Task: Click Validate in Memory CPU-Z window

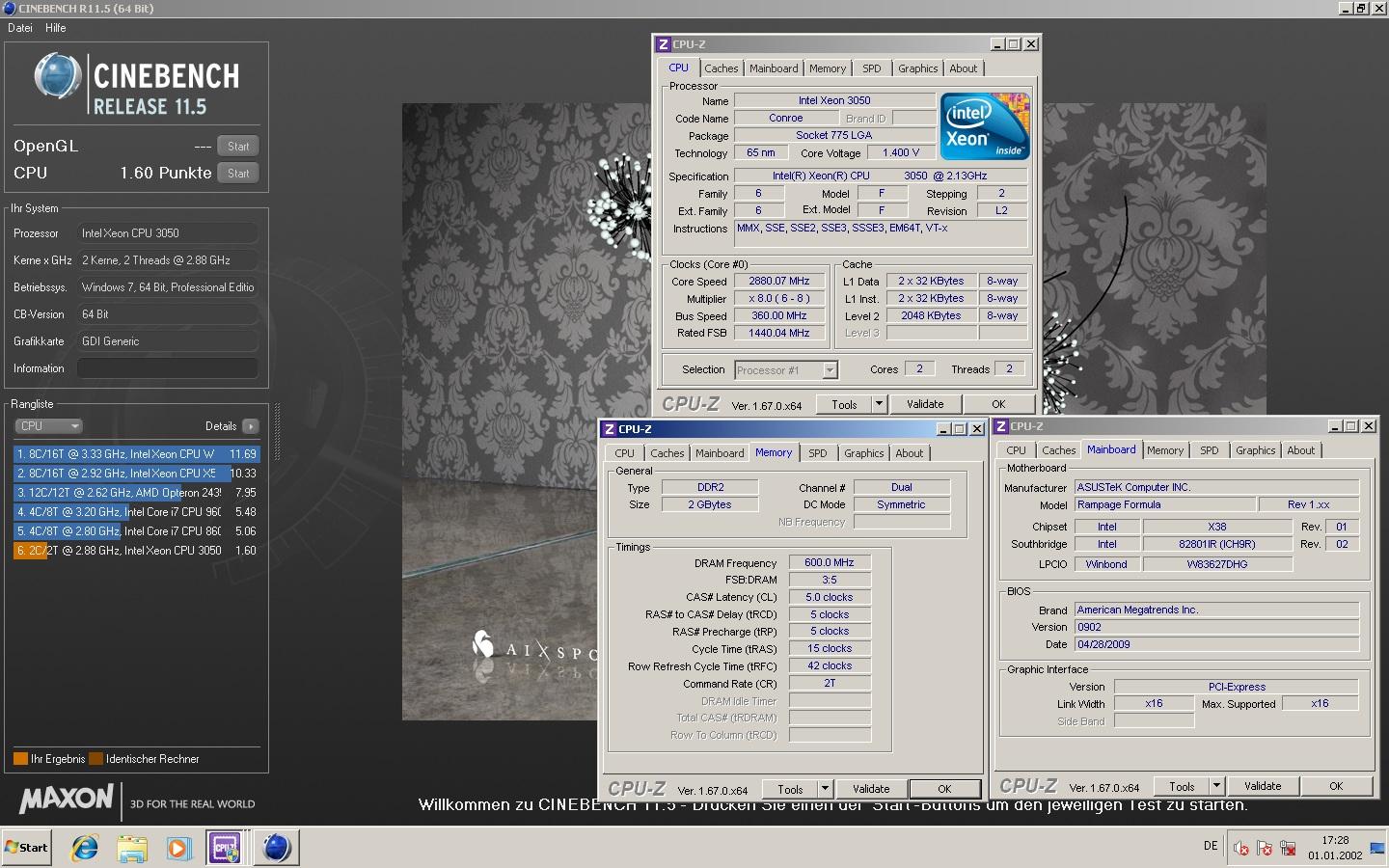Action: (x=871, y=789)
